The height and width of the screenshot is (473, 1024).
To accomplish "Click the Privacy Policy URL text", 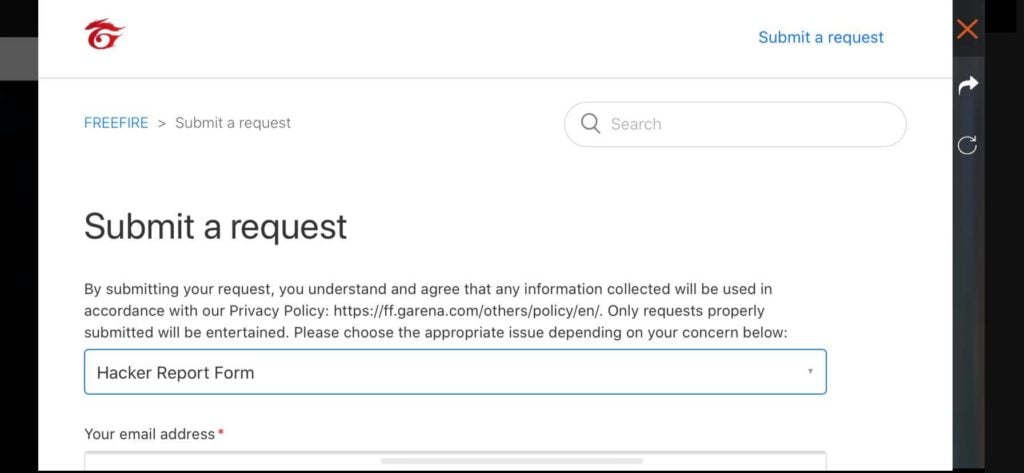I will click(468, 311).
